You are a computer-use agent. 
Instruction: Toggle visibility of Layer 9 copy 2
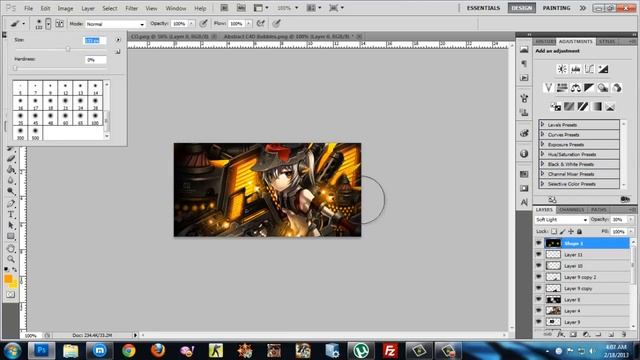tap(538, 277)
